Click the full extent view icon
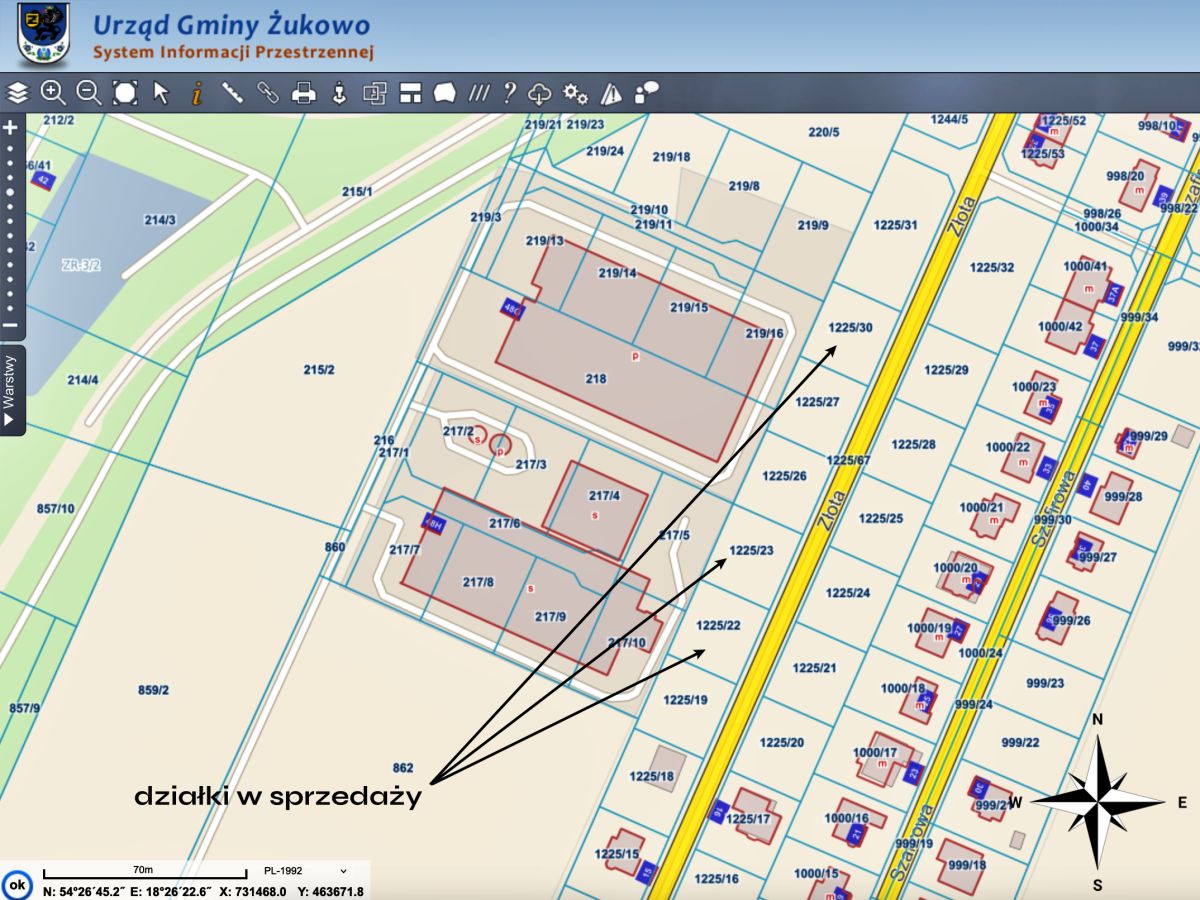The height and width of the screenshot is (900, 1200). point(125,93)
